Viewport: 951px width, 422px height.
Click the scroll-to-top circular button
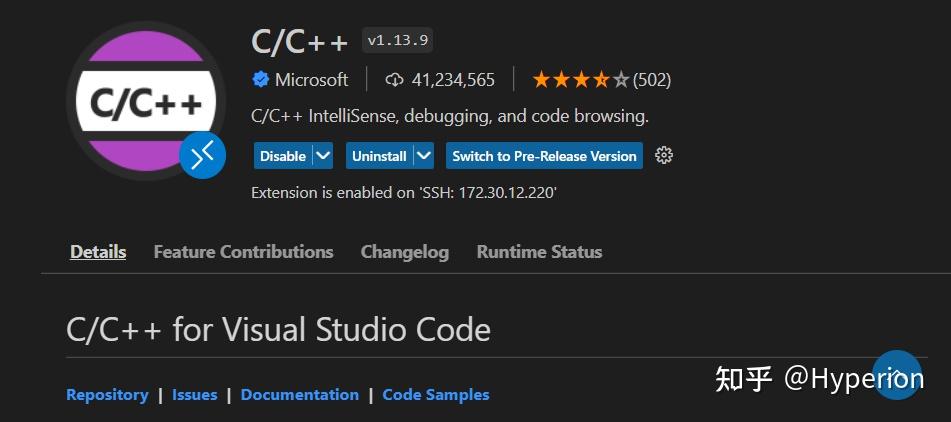897,375
